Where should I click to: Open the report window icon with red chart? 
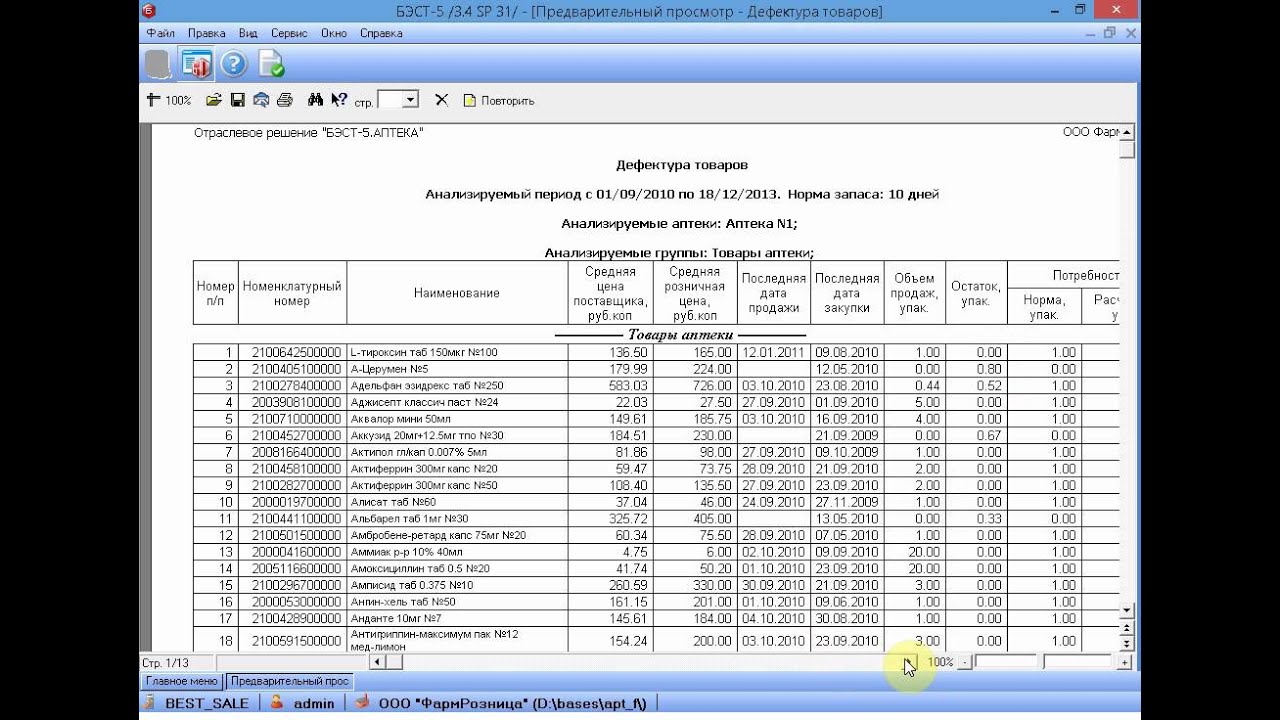196,64
